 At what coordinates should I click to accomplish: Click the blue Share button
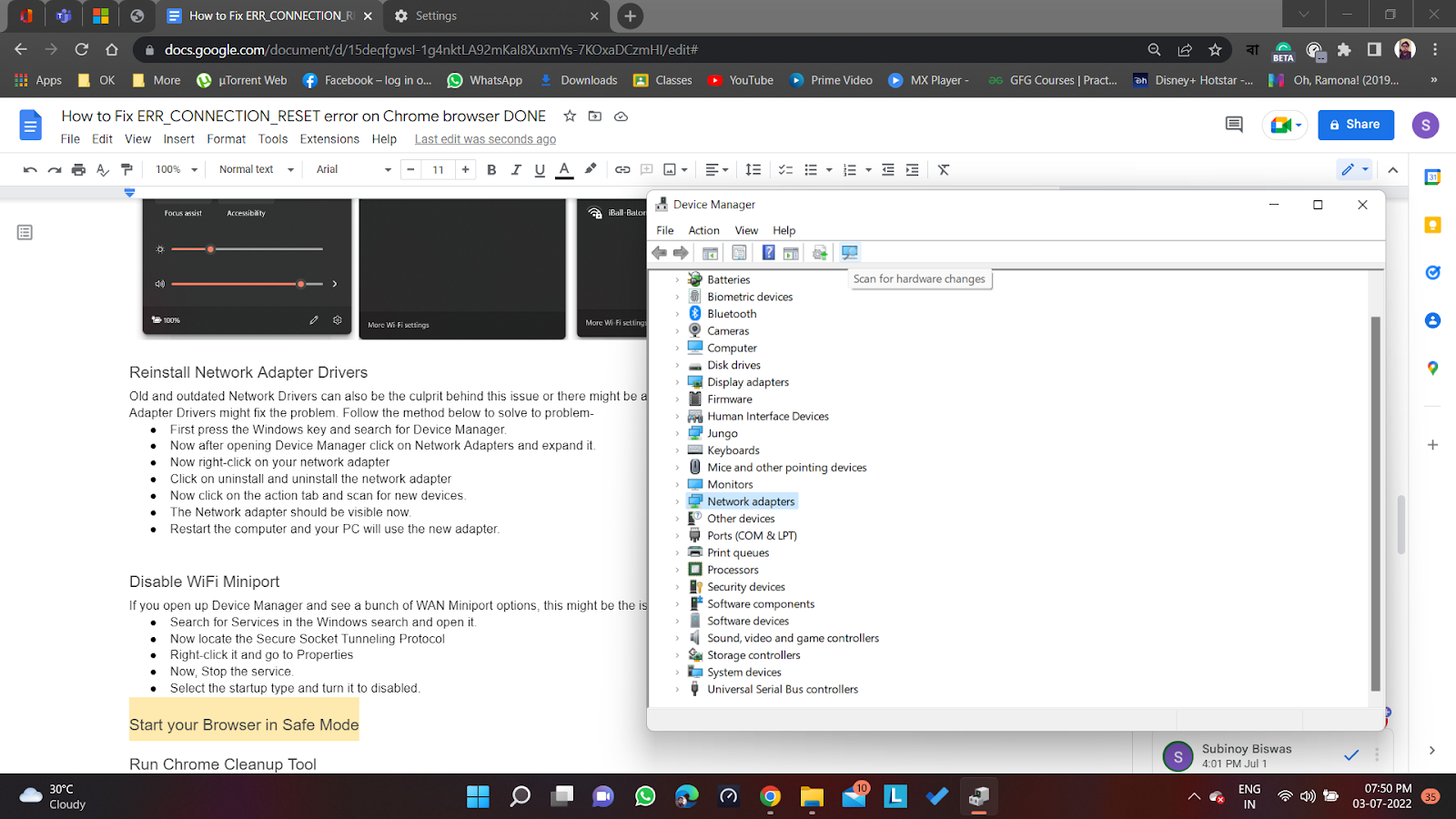coord(1355,125)
